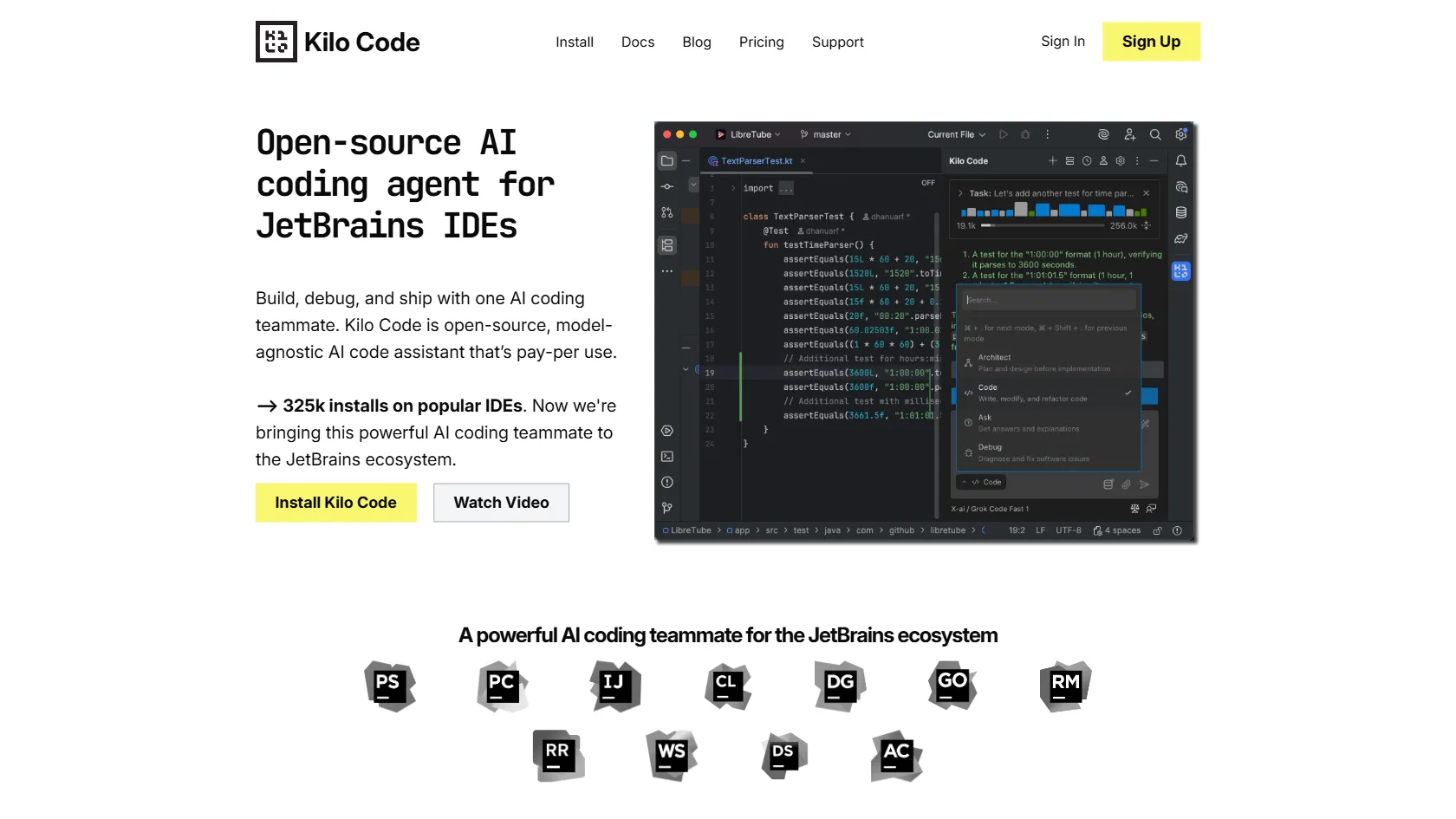Click the RustRover (RR) product icon
This screenshot has height=819, width=1456.
click(x=558, y=755)
